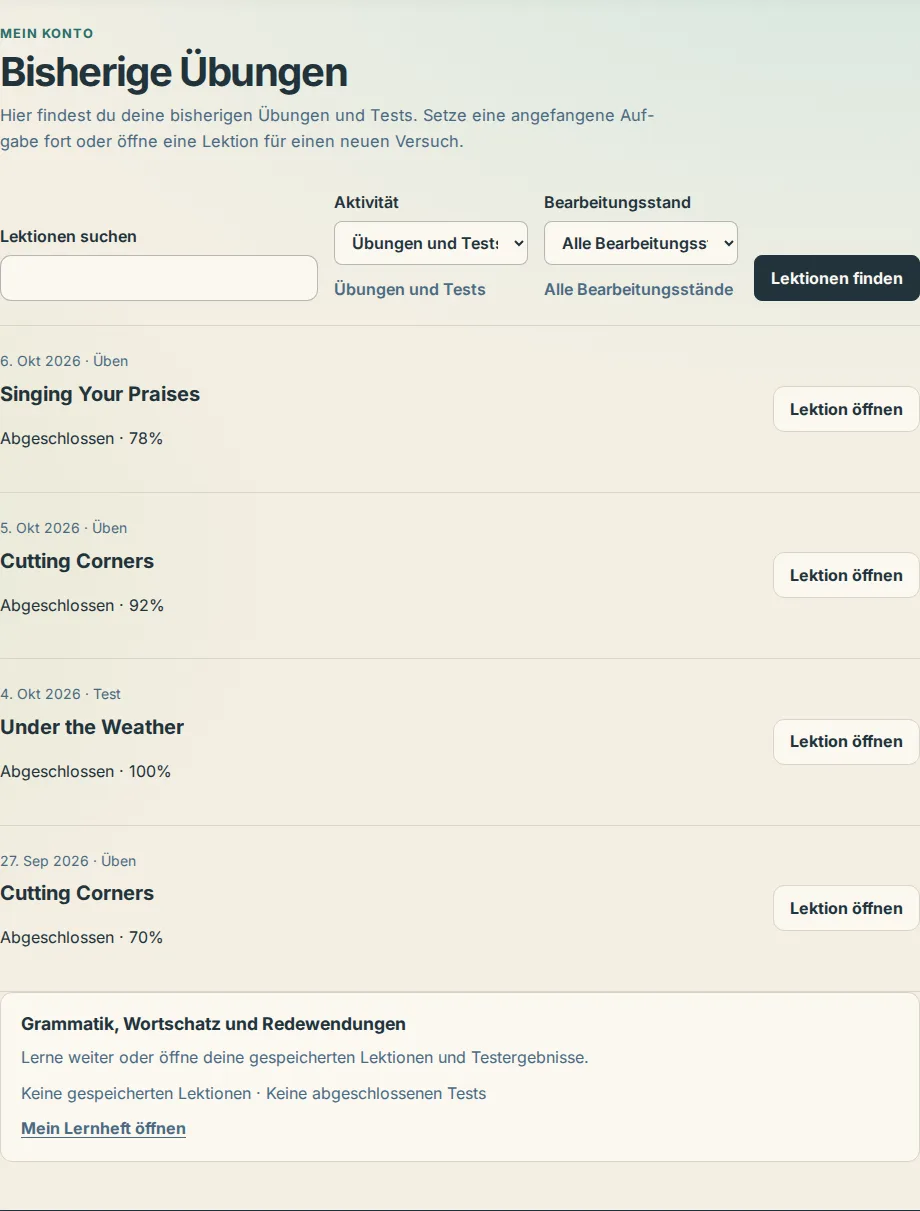Viewport: 920px width, 1211px height.
Task: Click into the Lektionen suchen search field
Action: 159,278
